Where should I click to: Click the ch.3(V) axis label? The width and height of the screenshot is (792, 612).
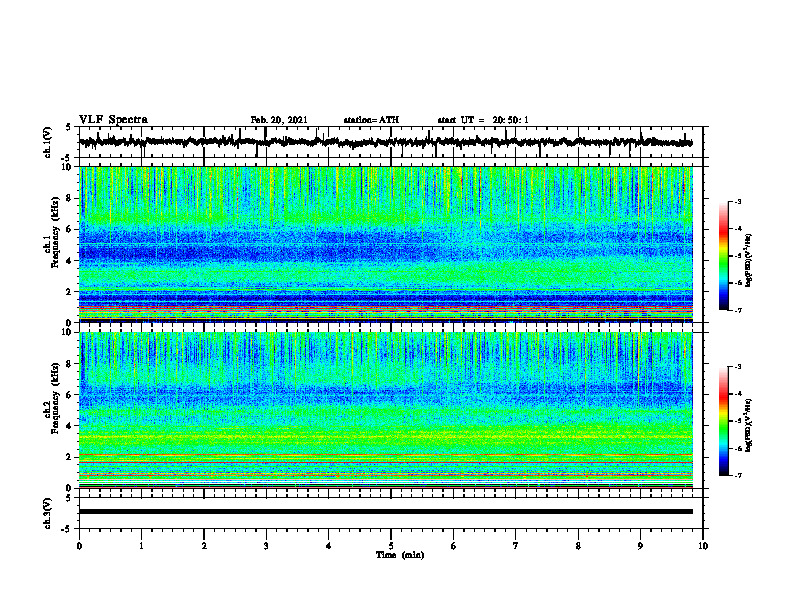click(48, 513)
